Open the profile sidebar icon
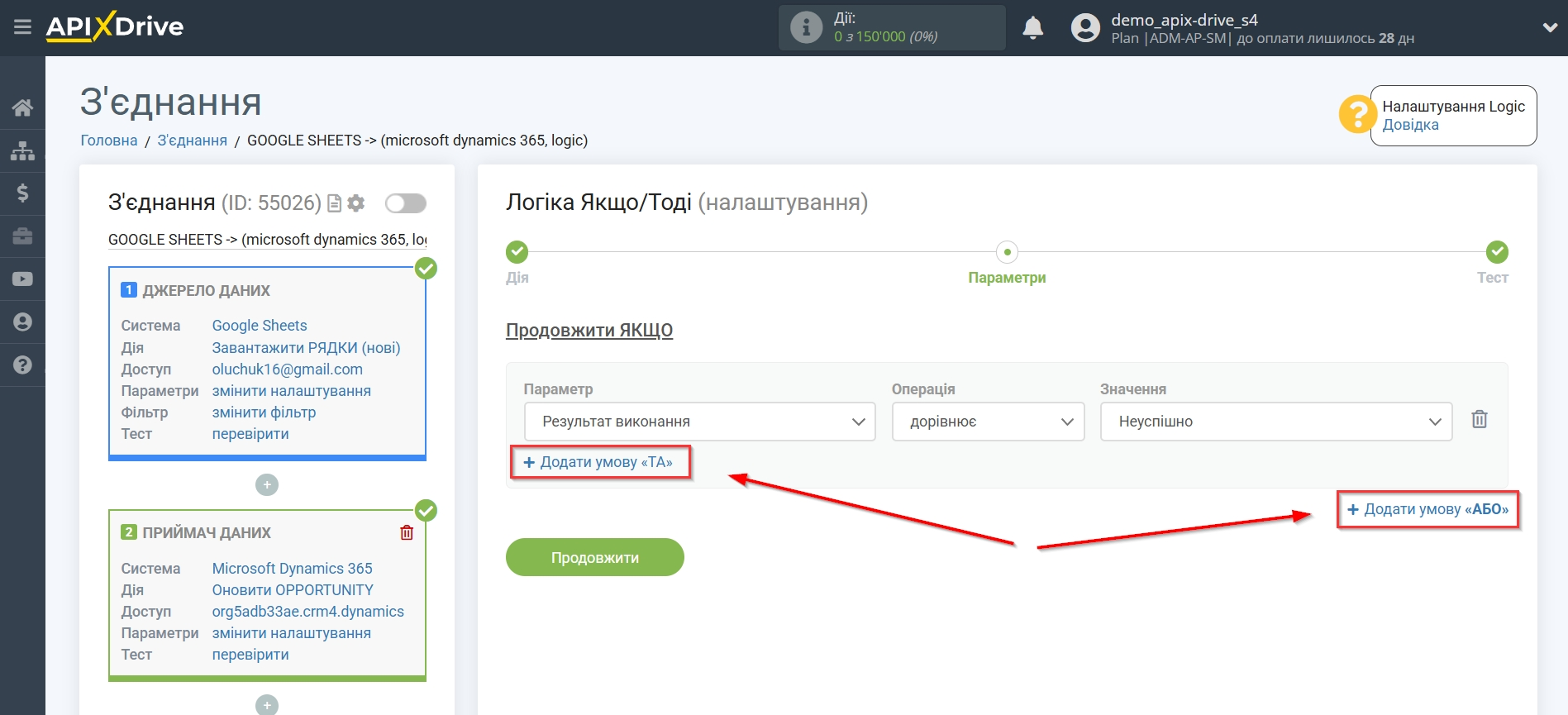Image resolution: width=1568 pixels, height=715 pixels. (22, 322)
